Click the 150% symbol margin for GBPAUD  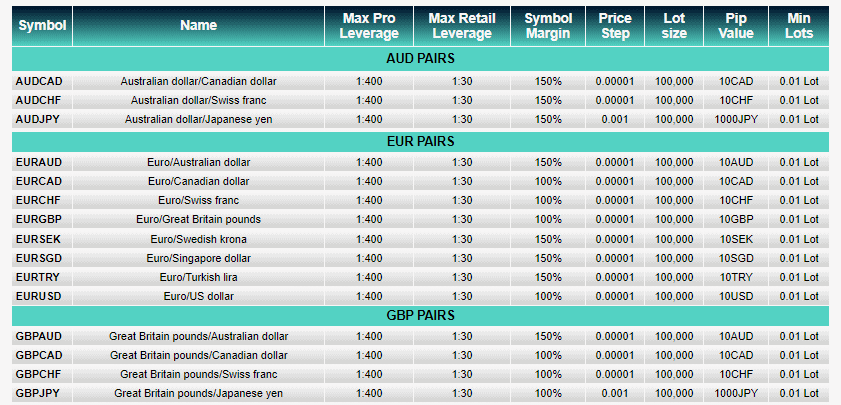tap(548, 336)
